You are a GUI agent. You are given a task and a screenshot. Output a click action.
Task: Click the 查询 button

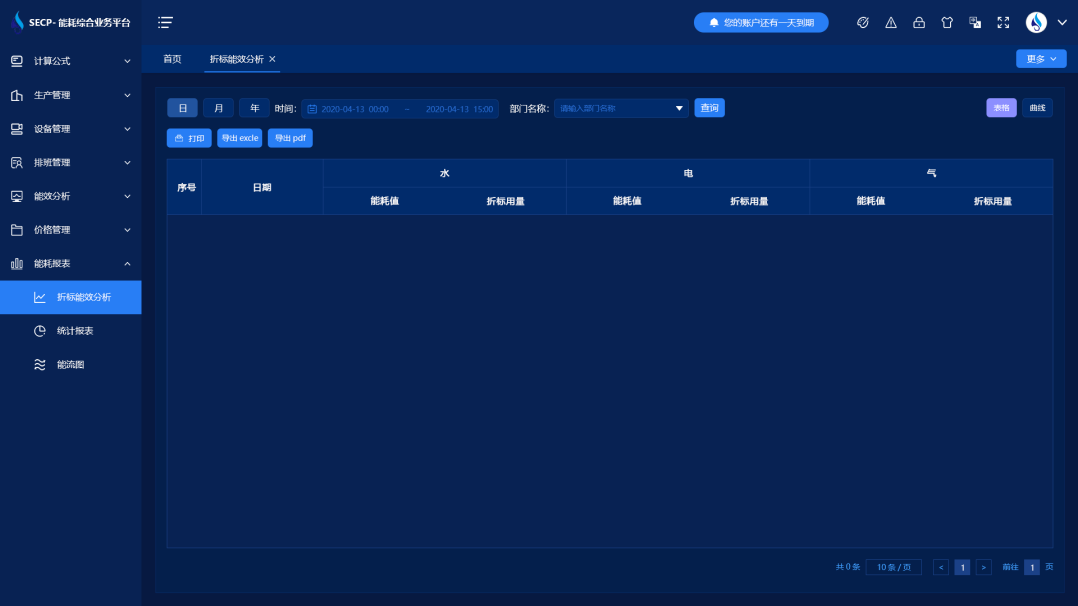coord(709,108)
